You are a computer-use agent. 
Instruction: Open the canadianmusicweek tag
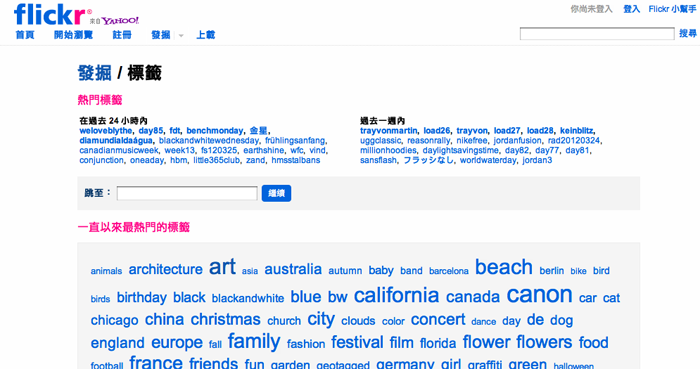pyautogui.click(x=119, y=150)
